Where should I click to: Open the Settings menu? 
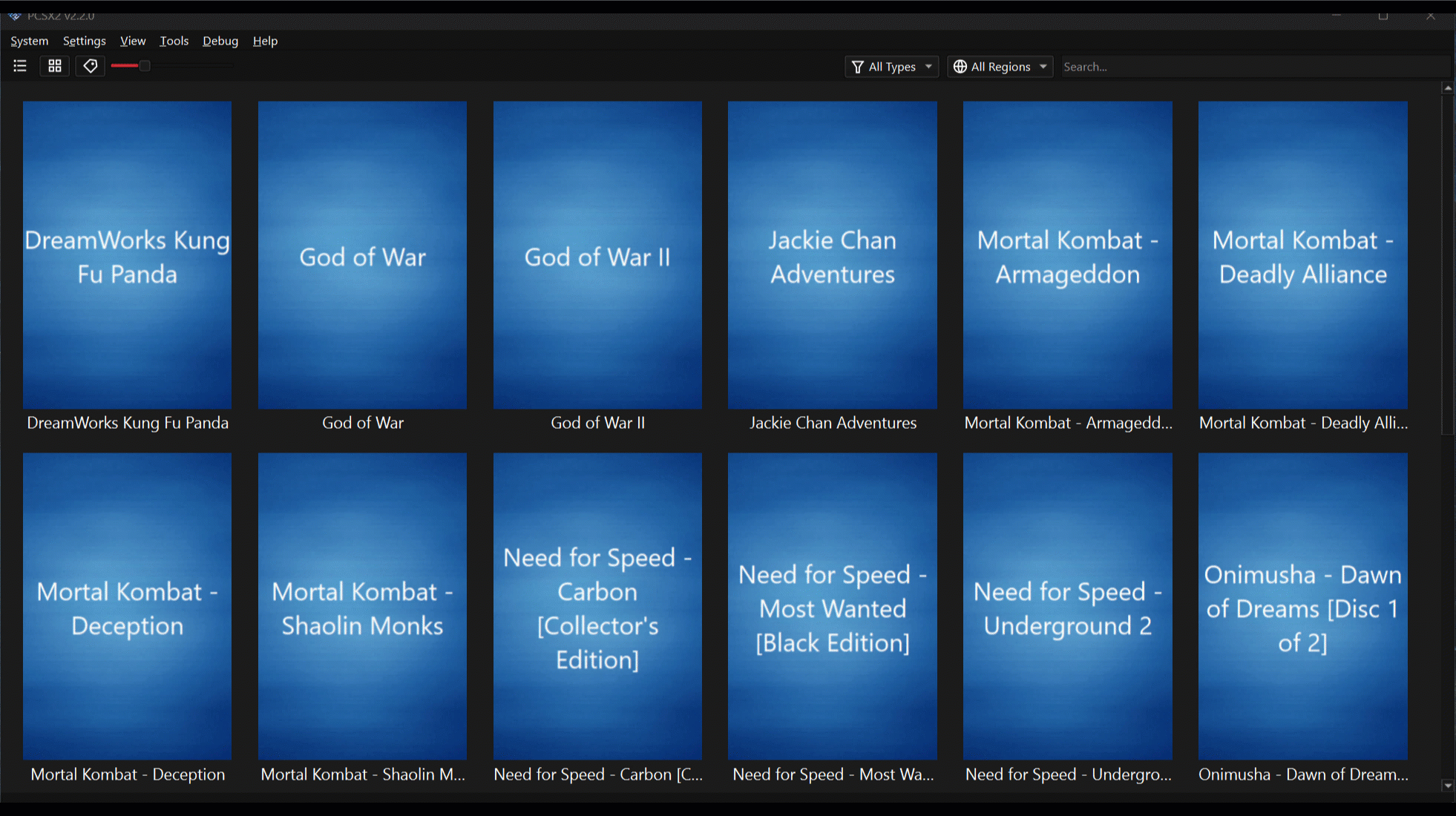84,41
